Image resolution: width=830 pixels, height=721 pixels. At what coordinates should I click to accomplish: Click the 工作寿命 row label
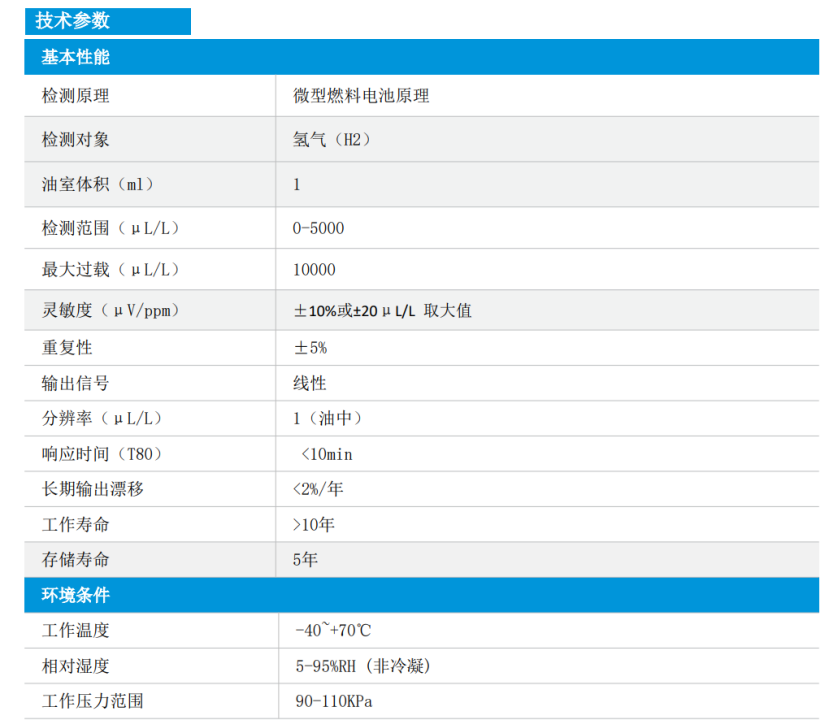pos(76,525)
